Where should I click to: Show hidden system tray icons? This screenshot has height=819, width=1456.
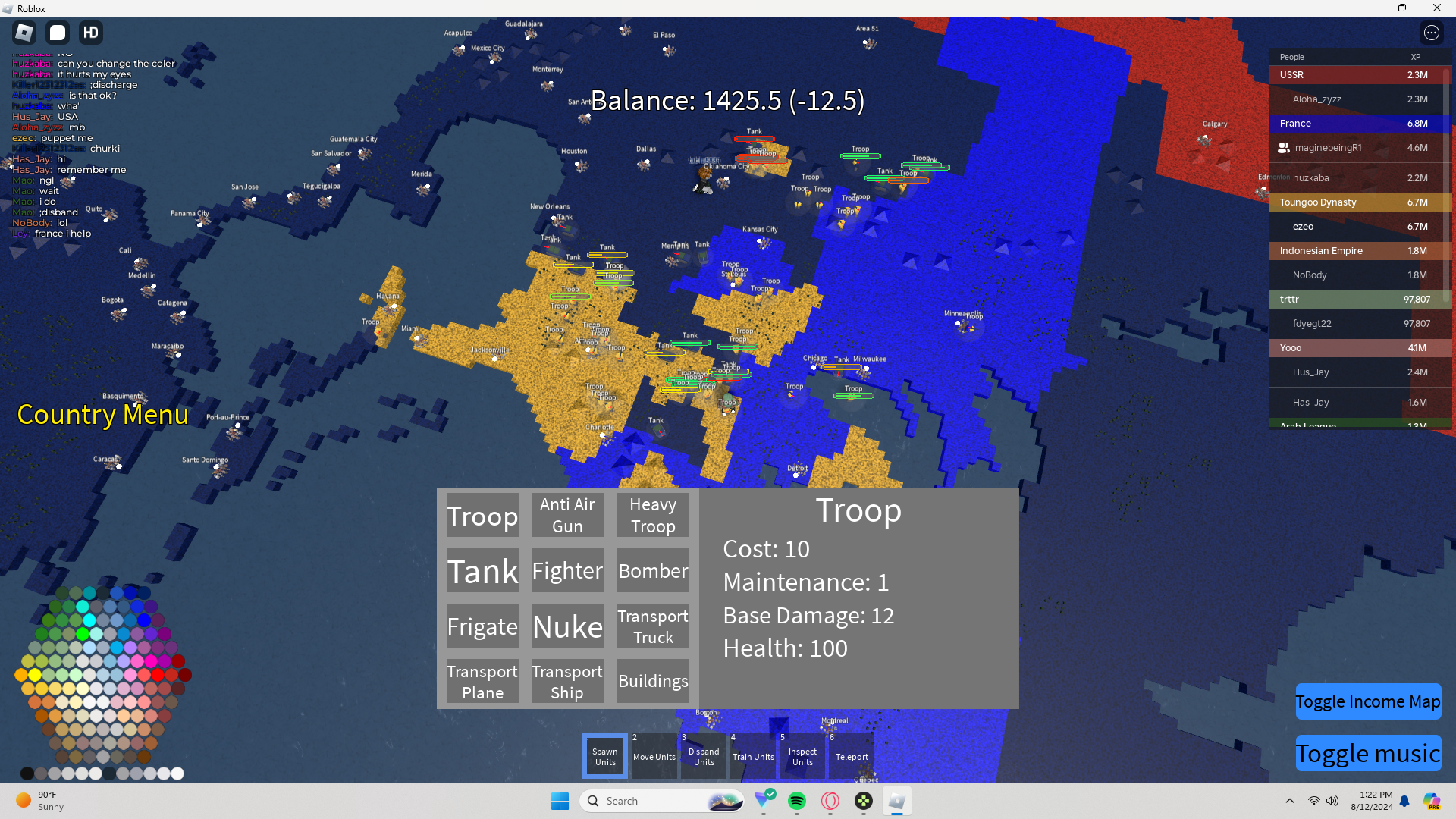coord(1289,801)
